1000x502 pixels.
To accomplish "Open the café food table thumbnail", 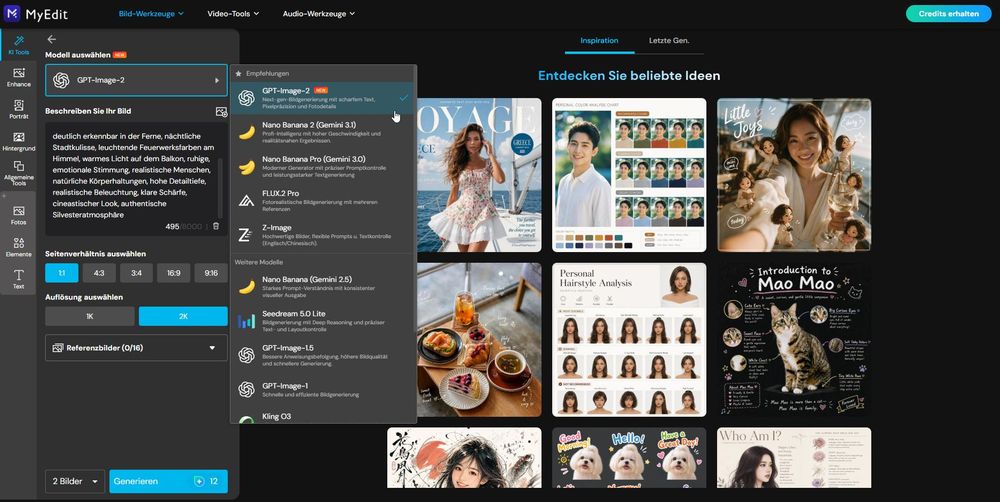I will pos(479,339).
